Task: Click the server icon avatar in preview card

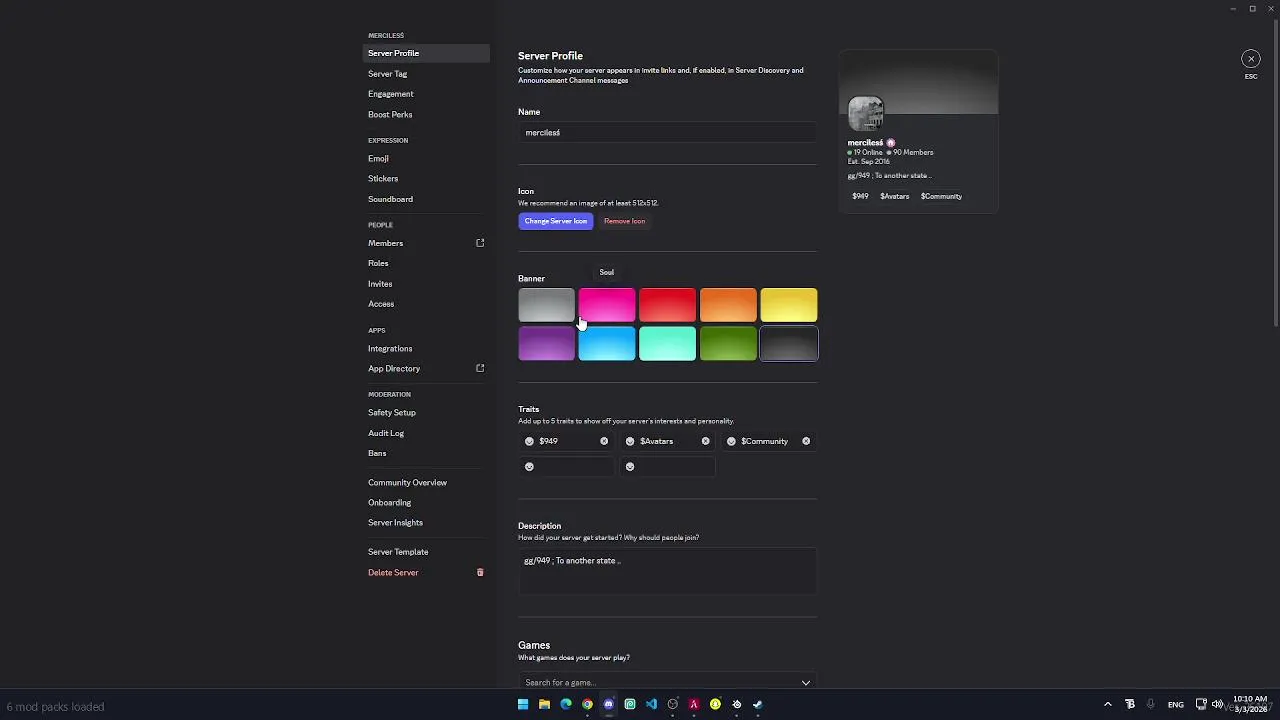Action: coord(866,114)
